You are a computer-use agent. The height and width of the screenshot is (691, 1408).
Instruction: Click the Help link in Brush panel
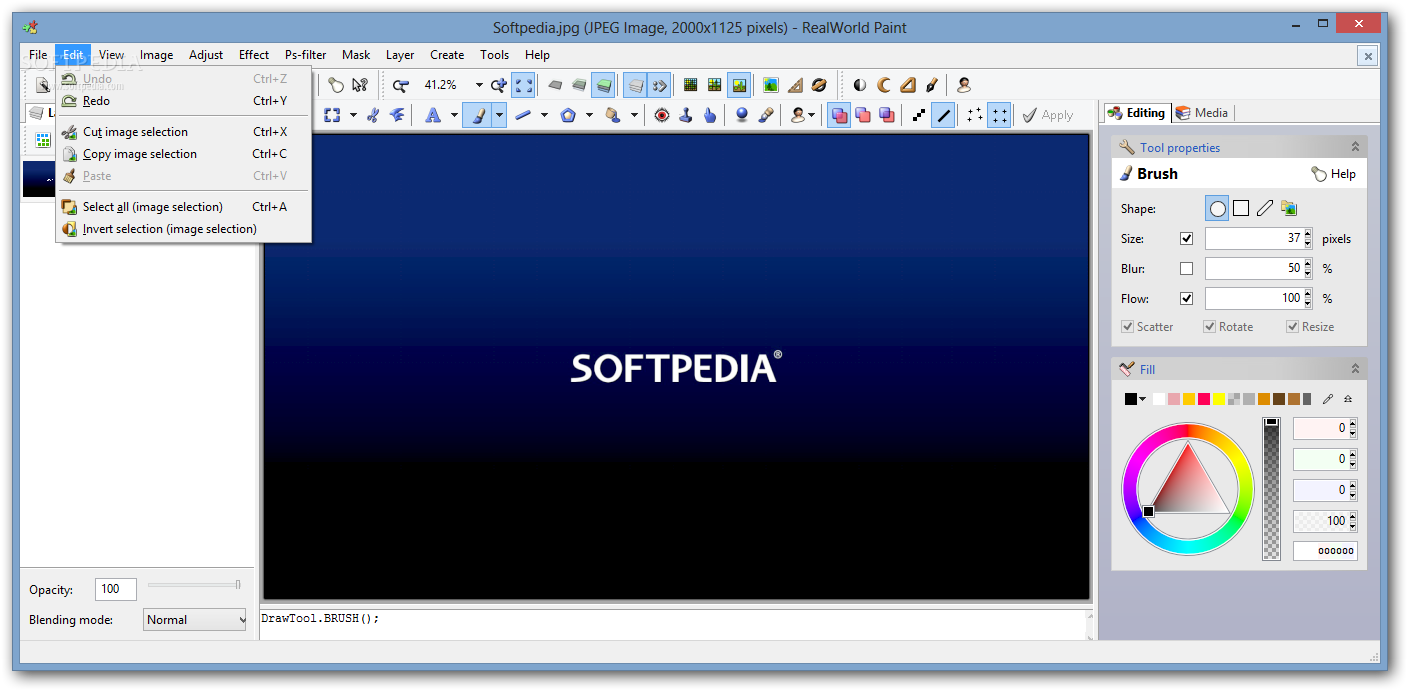click(1334, 174)
